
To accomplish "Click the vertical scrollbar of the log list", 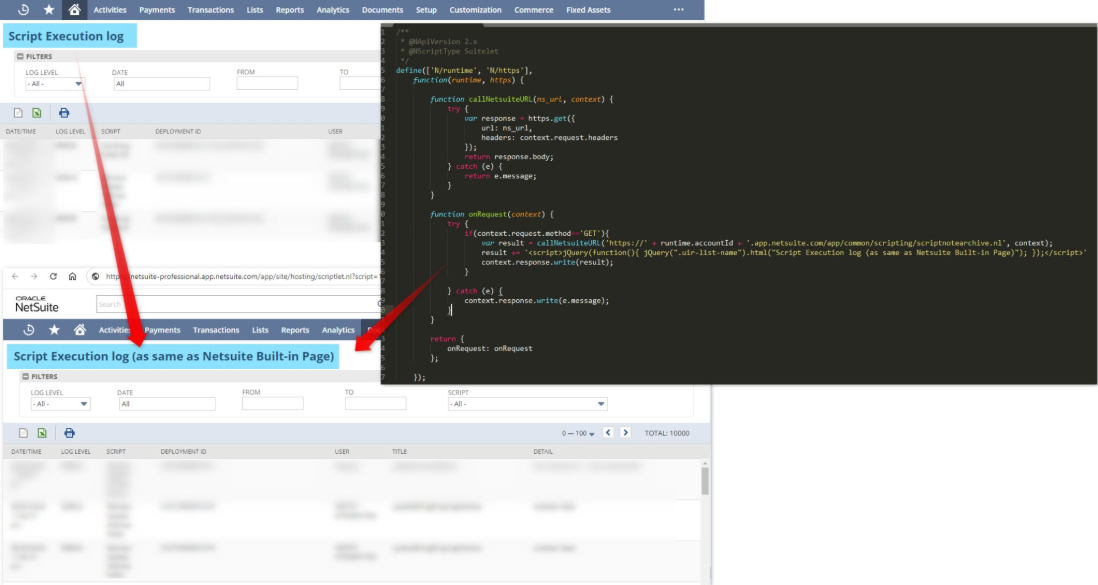I will tap(704, 482).
